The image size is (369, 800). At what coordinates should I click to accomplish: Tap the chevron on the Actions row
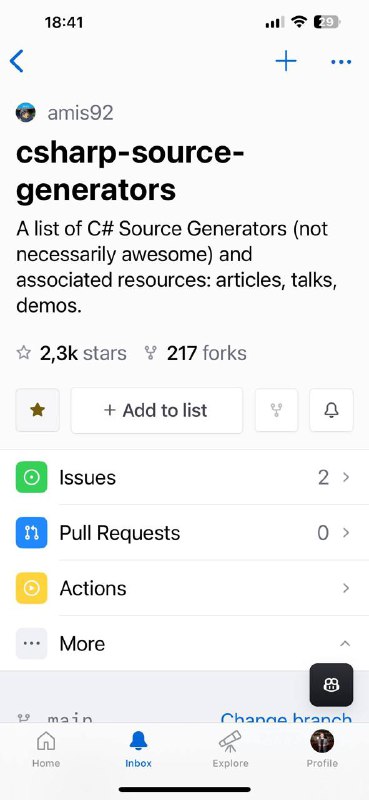tap(346, 588)
